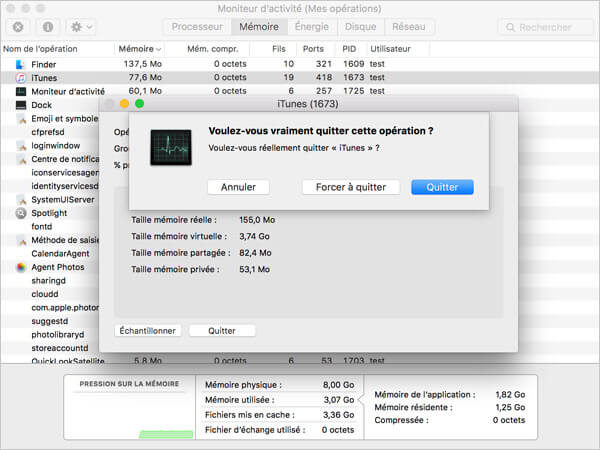Click Annuler in the quit dialog
This screenshot has height=450, width=600.
[238, 187]
